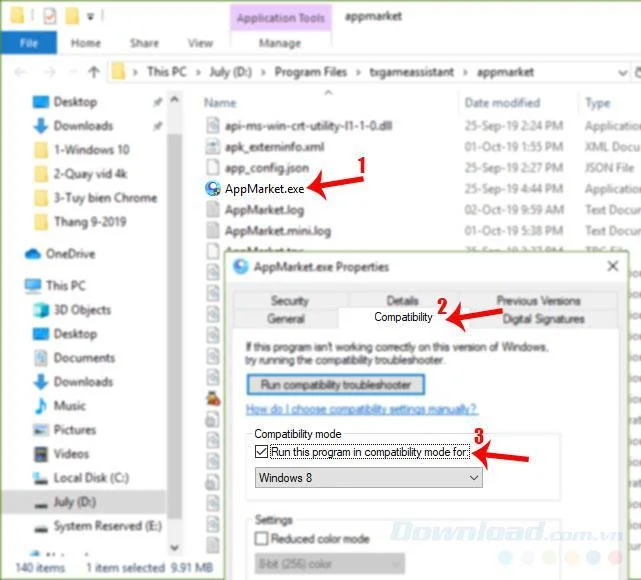The width and height of the screenshot is (641, 580).
Task: Select the app_config.json file icon
Action: pos(213,167)
